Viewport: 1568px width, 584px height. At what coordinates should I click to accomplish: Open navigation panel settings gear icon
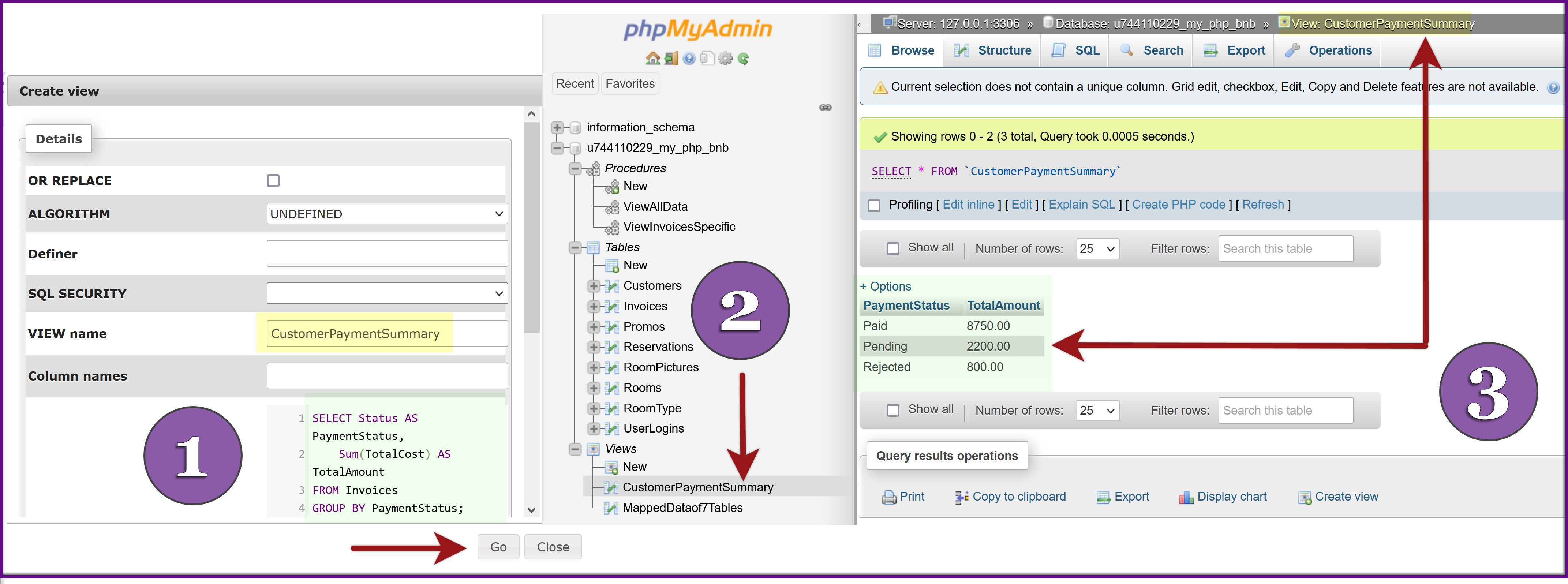[725, 59]
